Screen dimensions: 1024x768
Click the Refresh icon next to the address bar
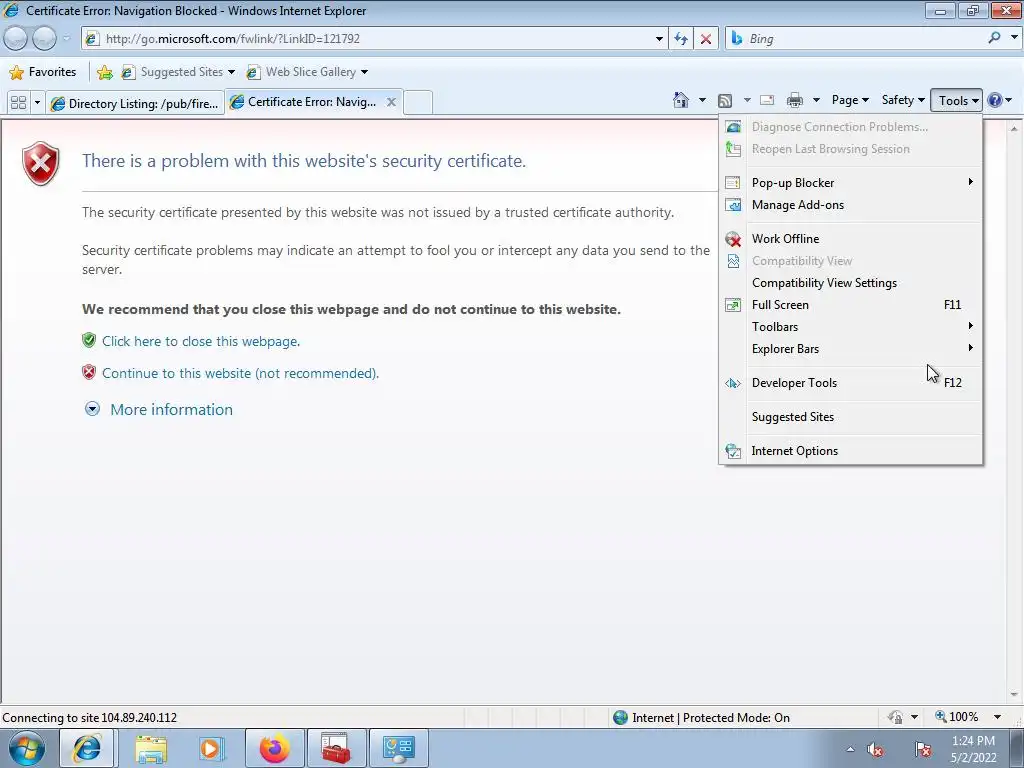pos(680,39)
